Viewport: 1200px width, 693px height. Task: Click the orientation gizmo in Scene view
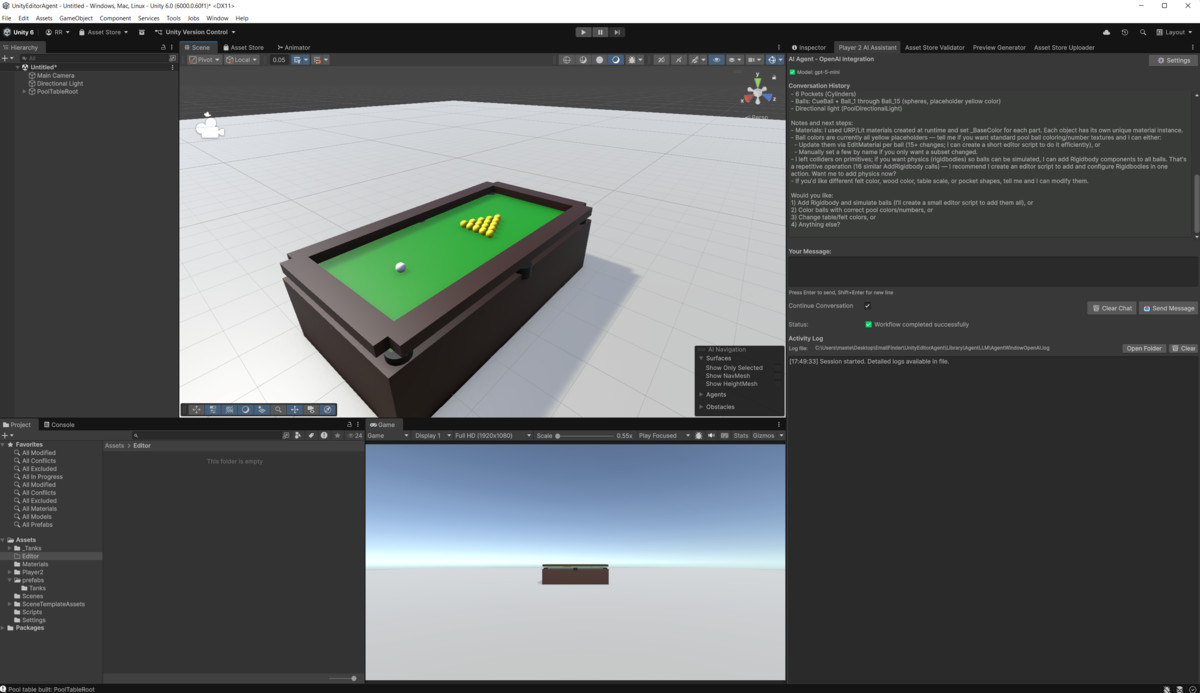point(757,92)
